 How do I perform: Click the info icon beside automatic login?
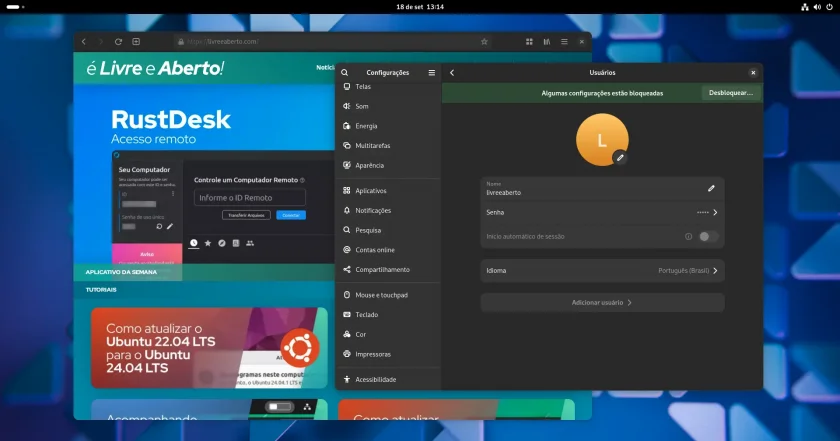pos(688,236)
